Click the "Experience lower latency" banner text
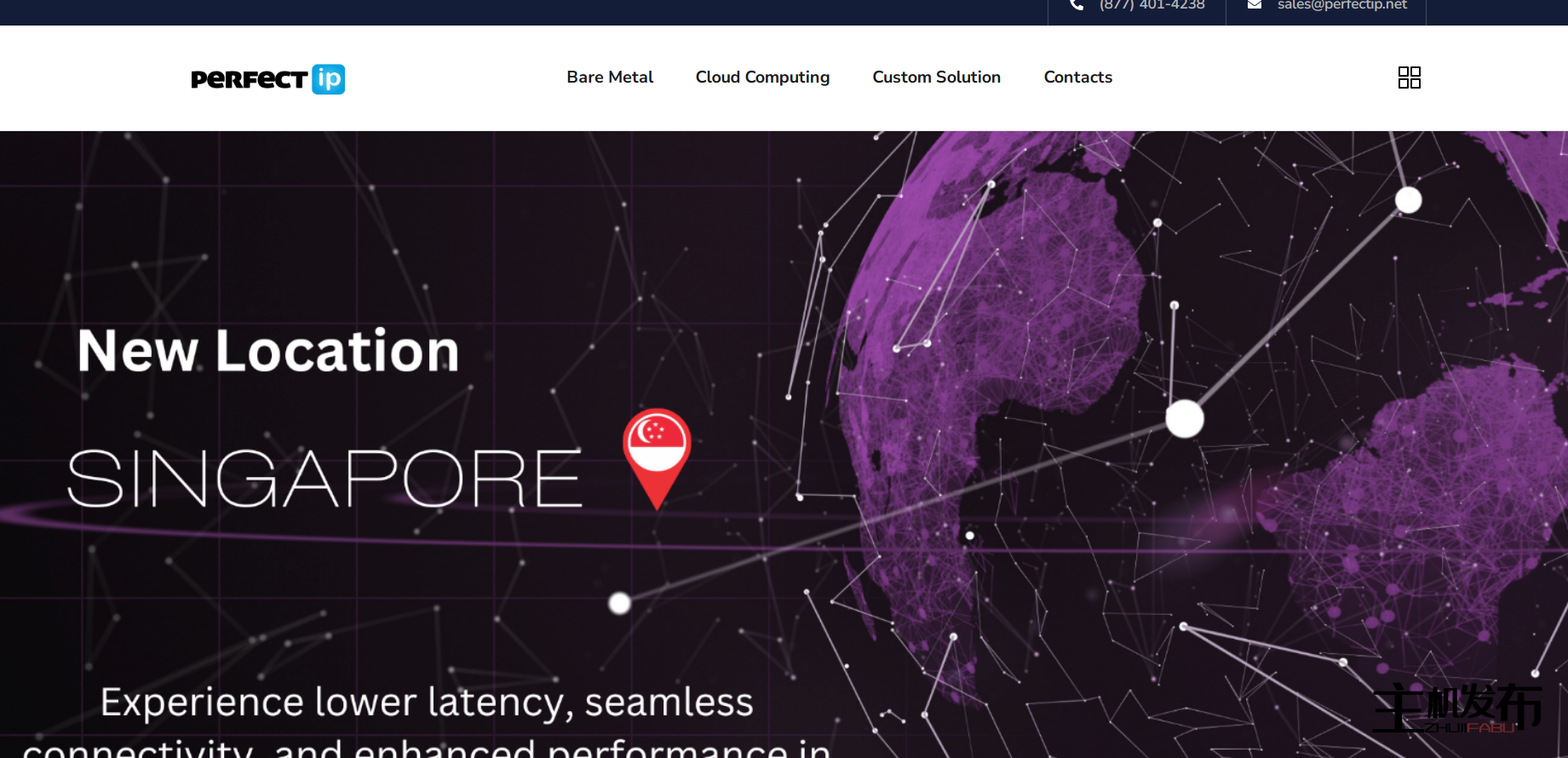The height and width of the screenshot is (758, 1568). [x=427, y=703]
